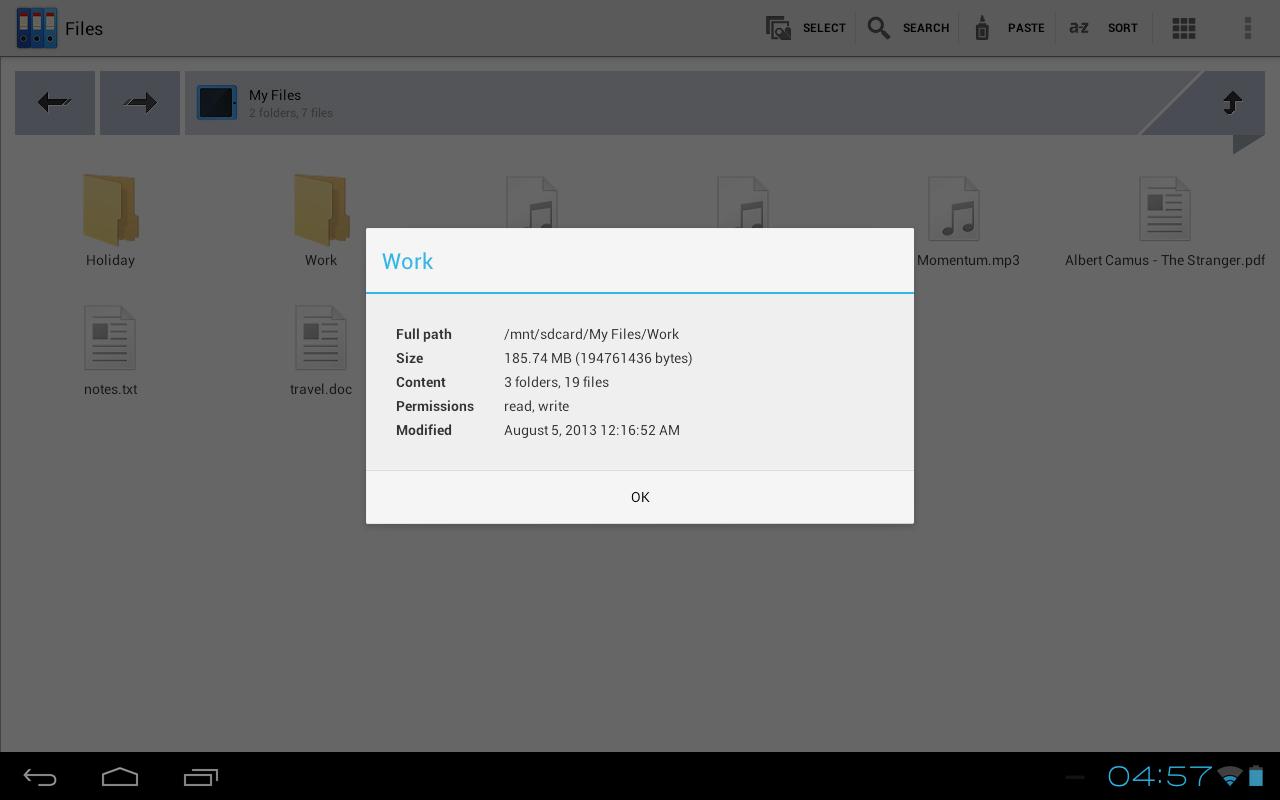Select the full path /mnt/sdcard/My Files/Work

click(x=591, y=334)
